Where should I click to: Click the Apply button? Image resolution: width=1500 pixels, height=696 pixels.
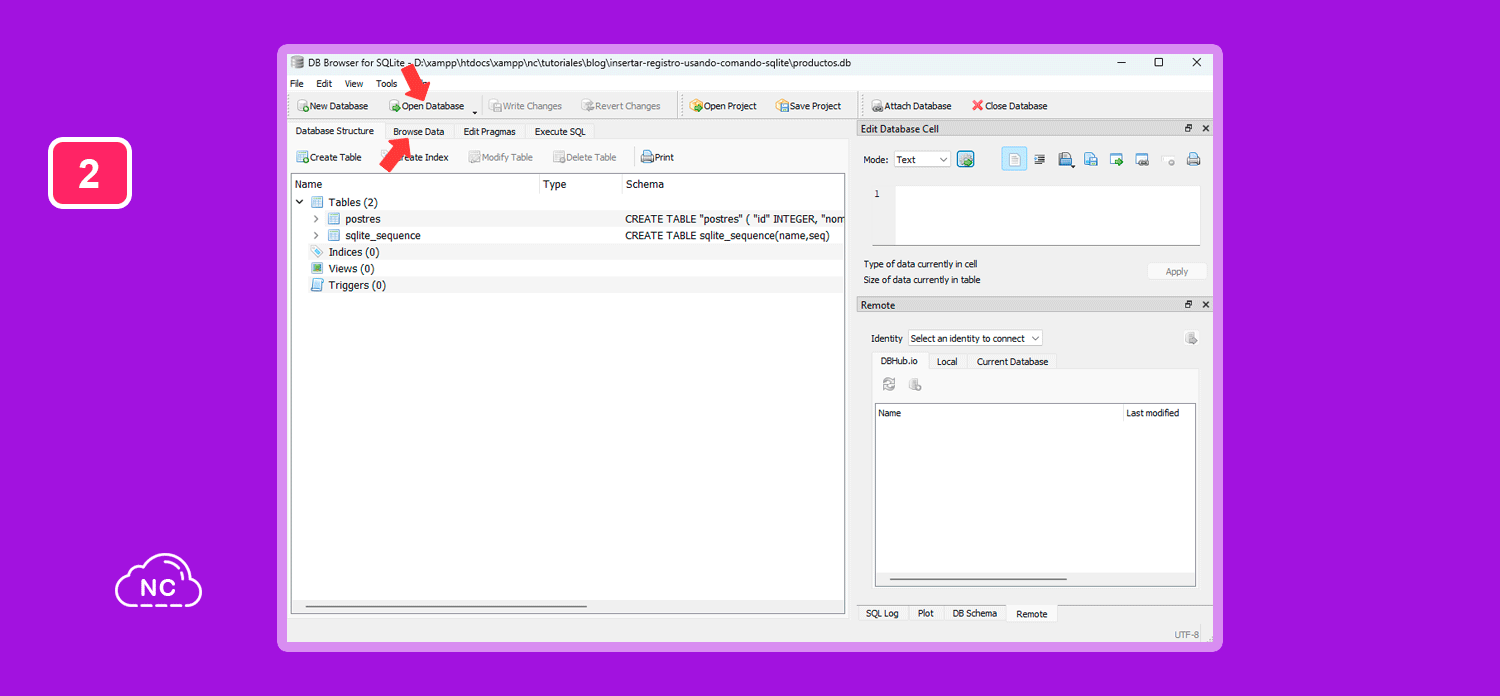pyautogui.click(x=1177, y=272)
